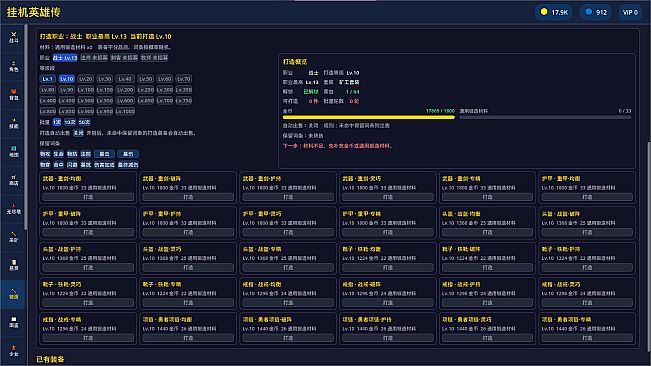Open the 采矿 mining sidebar icon
Image resolution: width=651 pixels, height=366 pixels.
13,237
